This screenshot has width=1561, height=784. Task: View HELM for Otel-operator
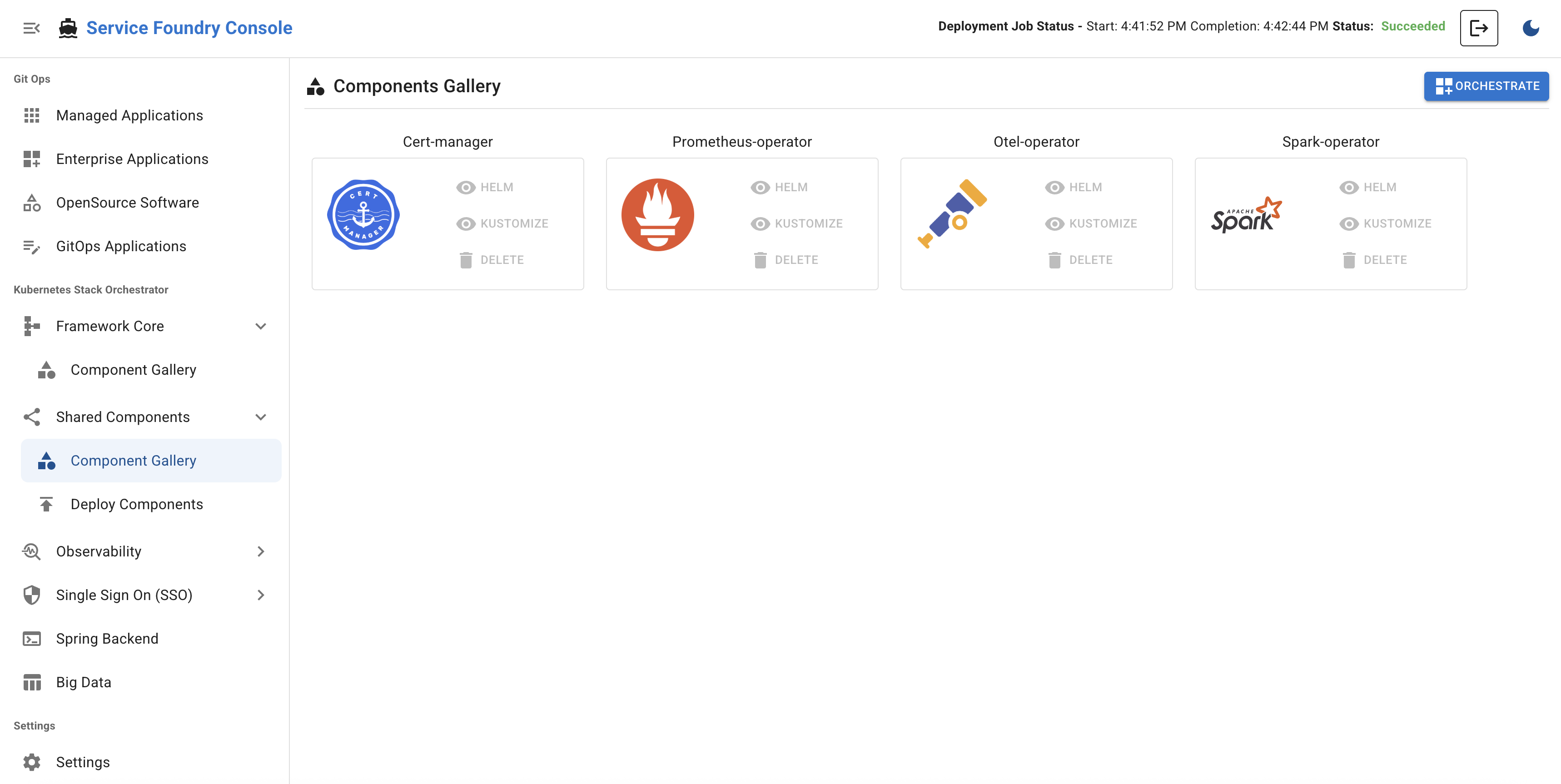coord(1074,187)
